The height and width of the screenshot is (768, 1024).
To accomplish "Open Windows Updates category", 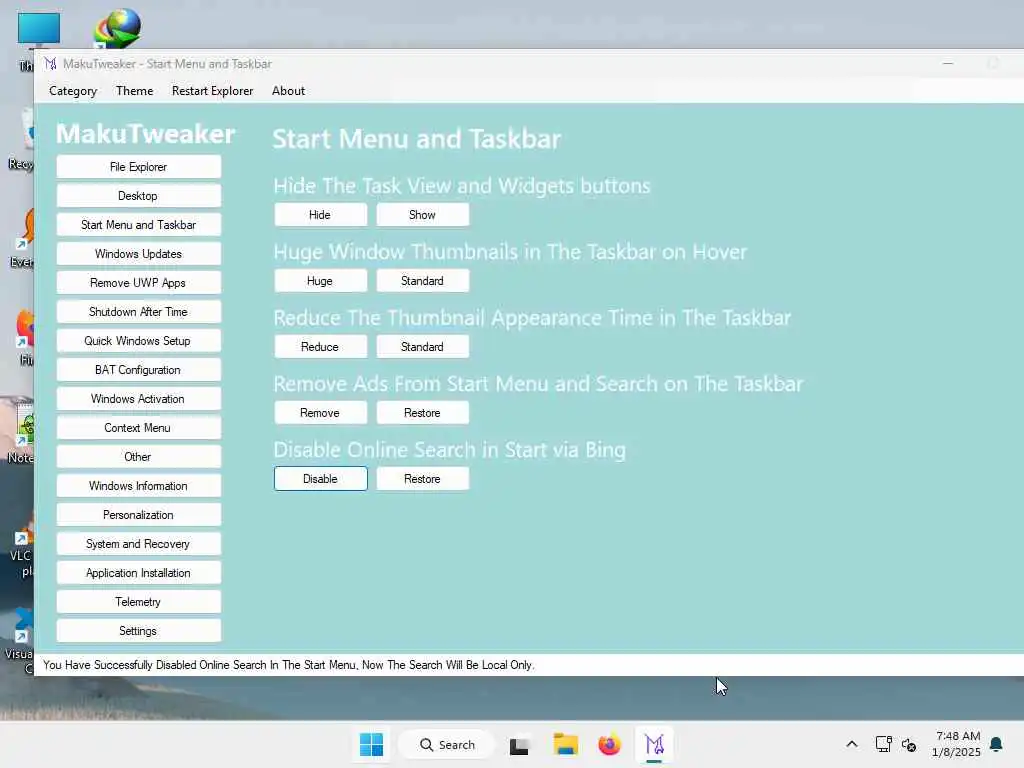I will tap(138, 253).
